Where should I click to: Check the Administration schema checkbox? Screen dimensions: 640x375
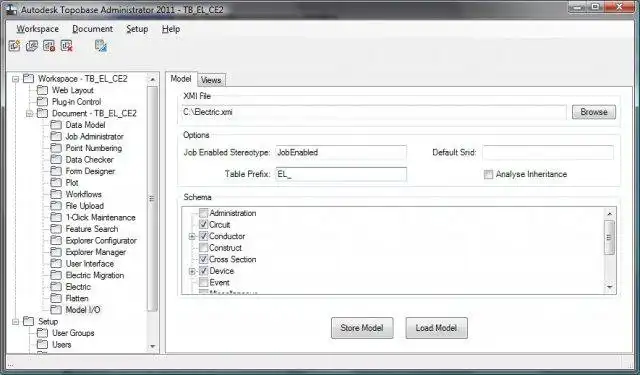pyautogui.click(x=203, y=213)
